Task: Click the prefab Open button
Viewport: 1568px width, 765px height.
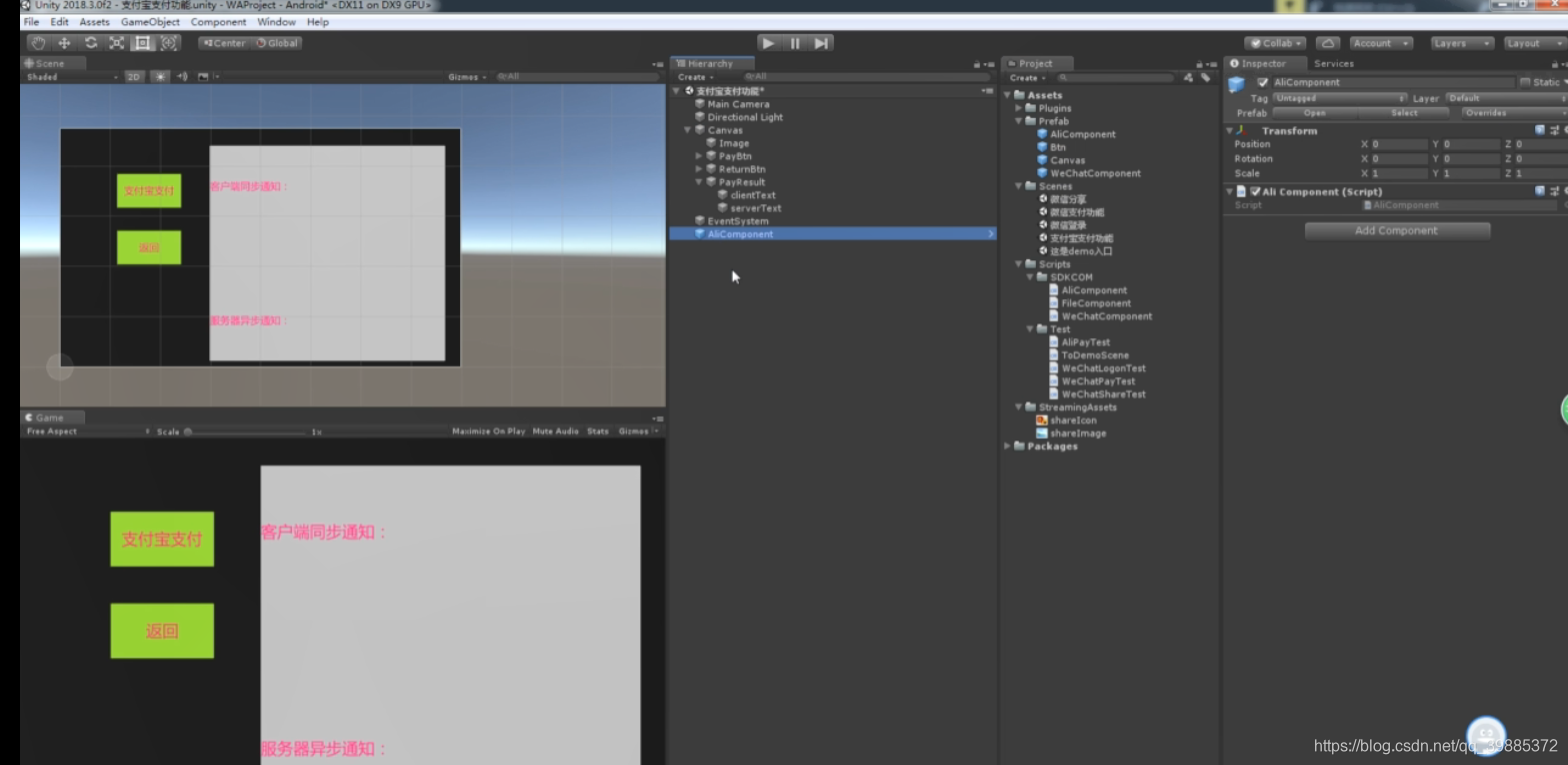Action: (x=1314, y=113)
